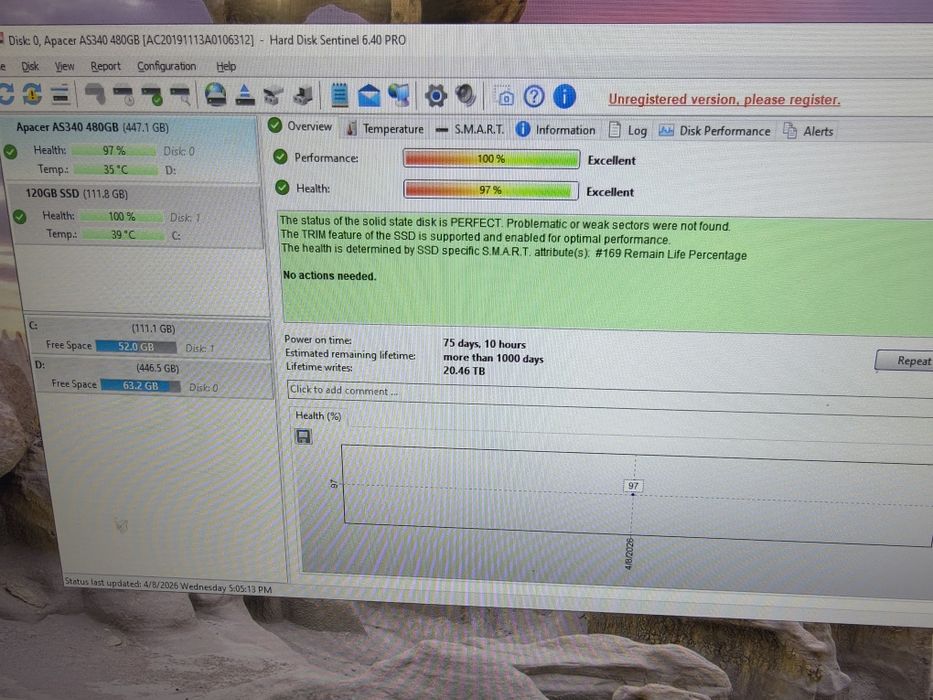933x700 pixels.
Task: Switch to the Log tab
Action: (628, 130)
